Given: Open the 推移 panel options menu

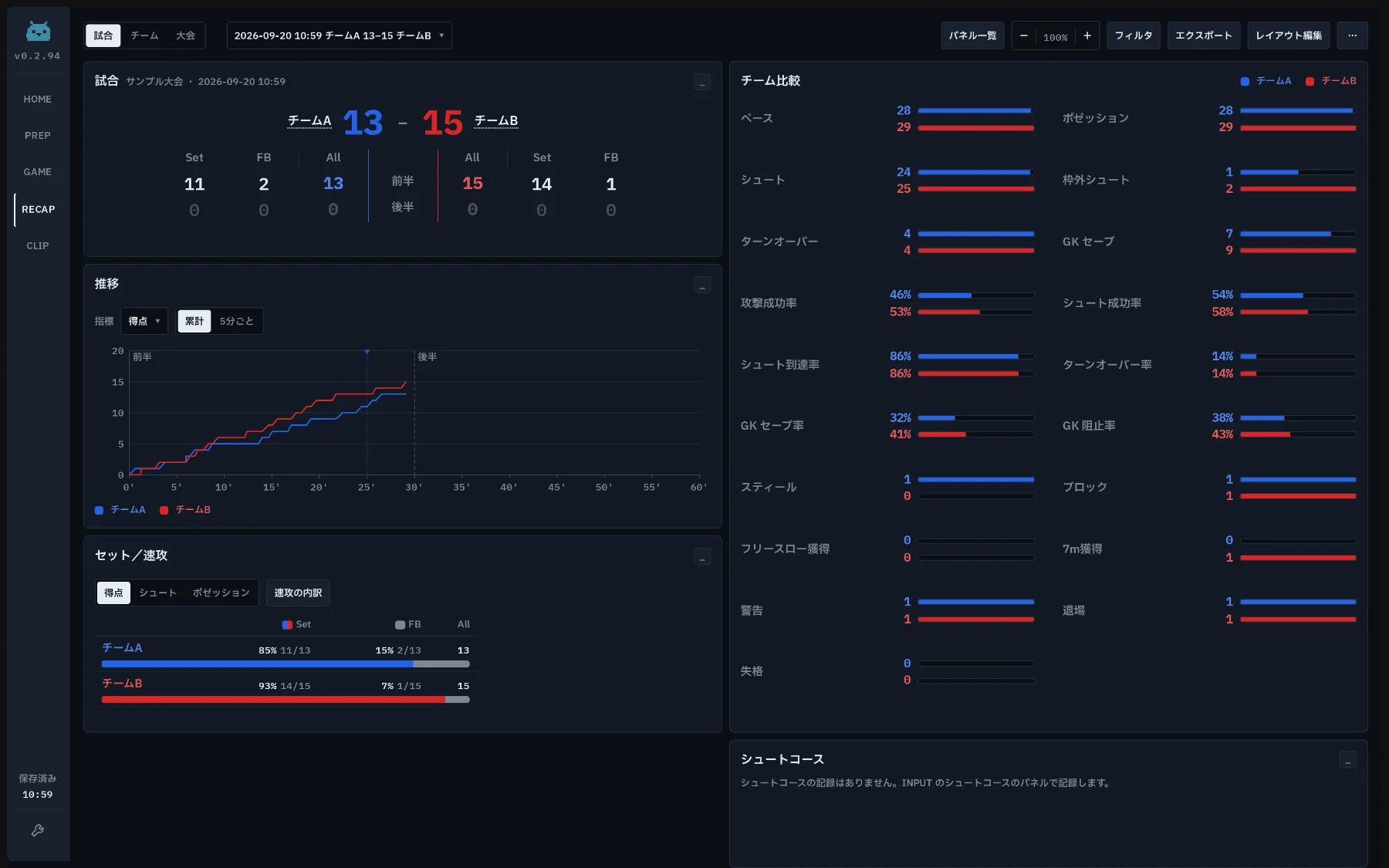Looking at the screenshot, I should pos(701,285).
